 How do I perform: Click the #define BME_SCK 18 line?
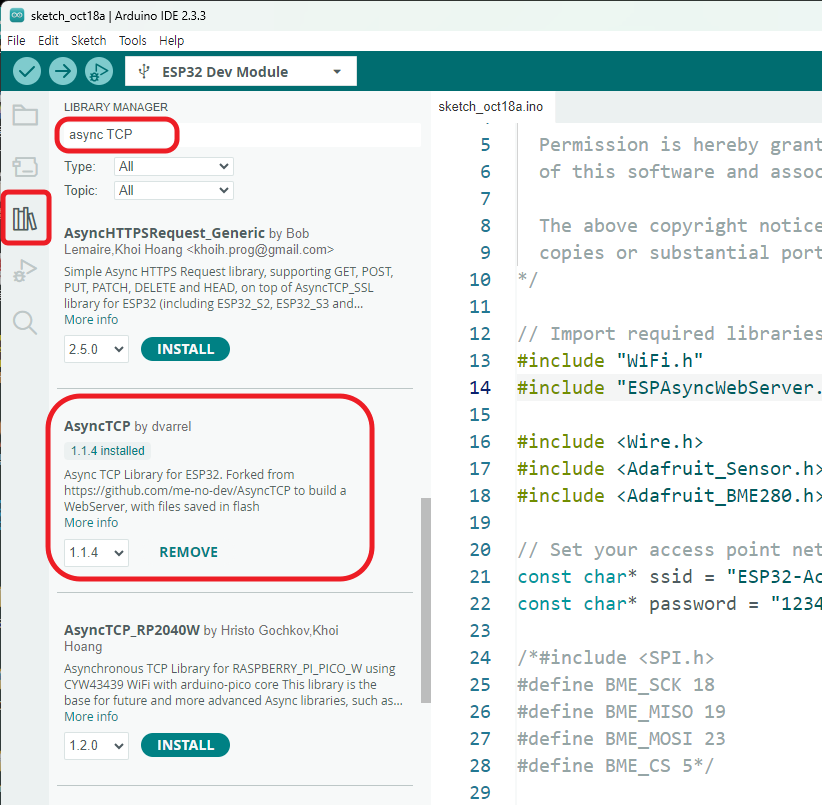[x=616, y=685]
